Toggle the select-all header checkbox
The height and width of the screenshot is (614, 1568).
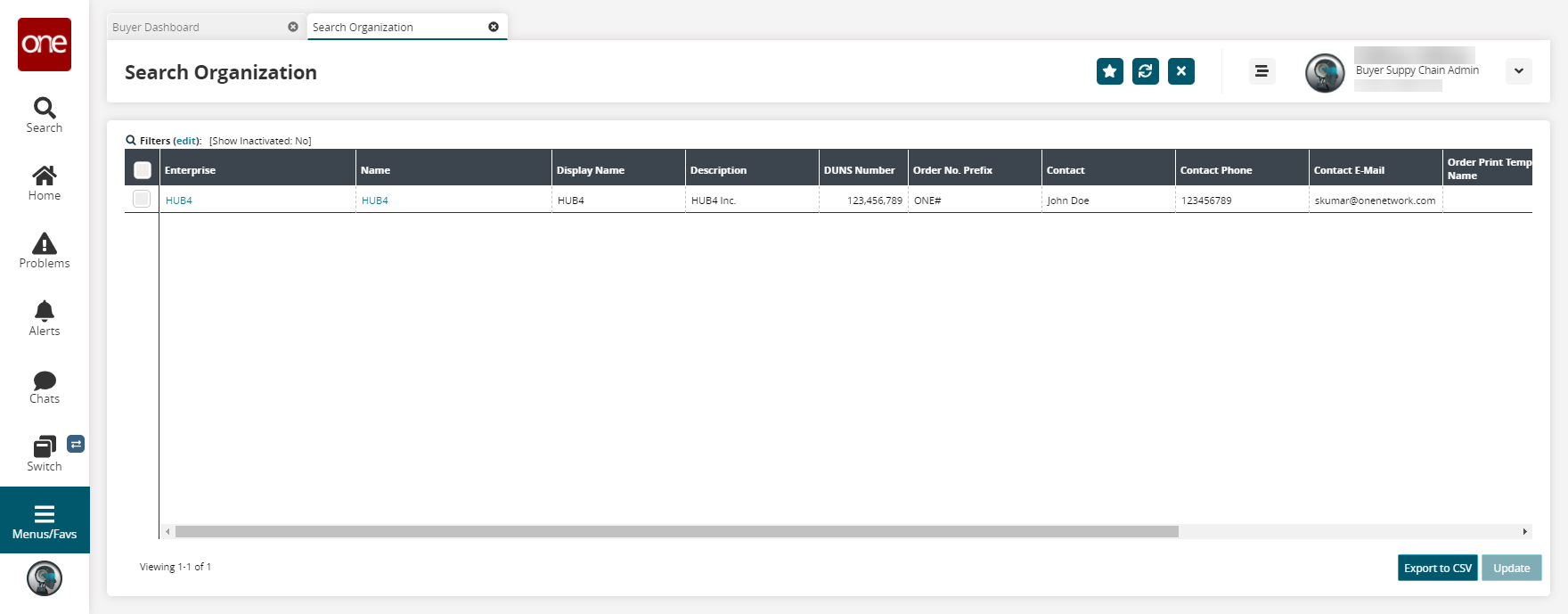(x=143, y=170)
